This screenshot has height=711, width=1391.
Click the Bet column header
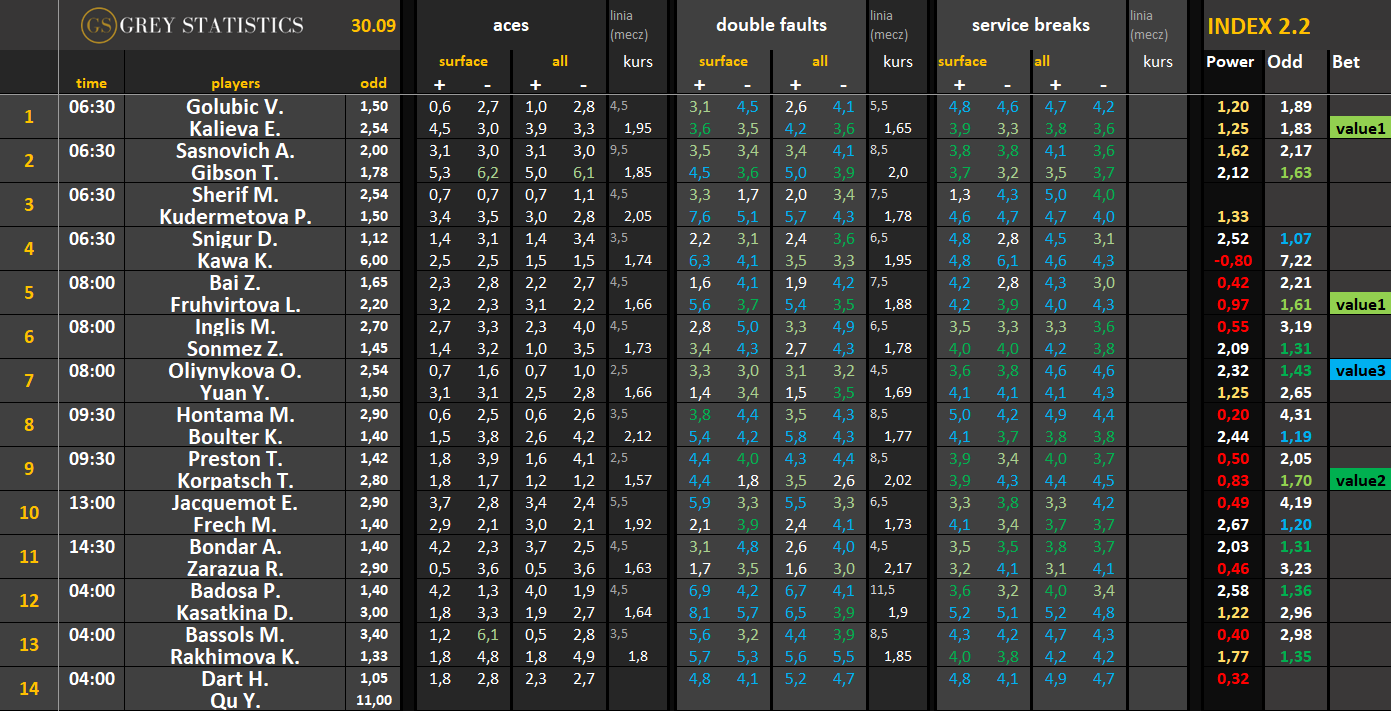click(x=1346, y=62)
